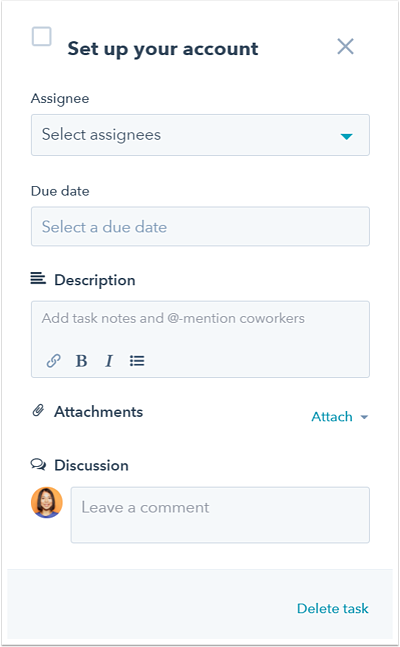The width and height of the screenshot is (400, 647).
Task: Toggle italic formatting in description
Action: point(109,361)
